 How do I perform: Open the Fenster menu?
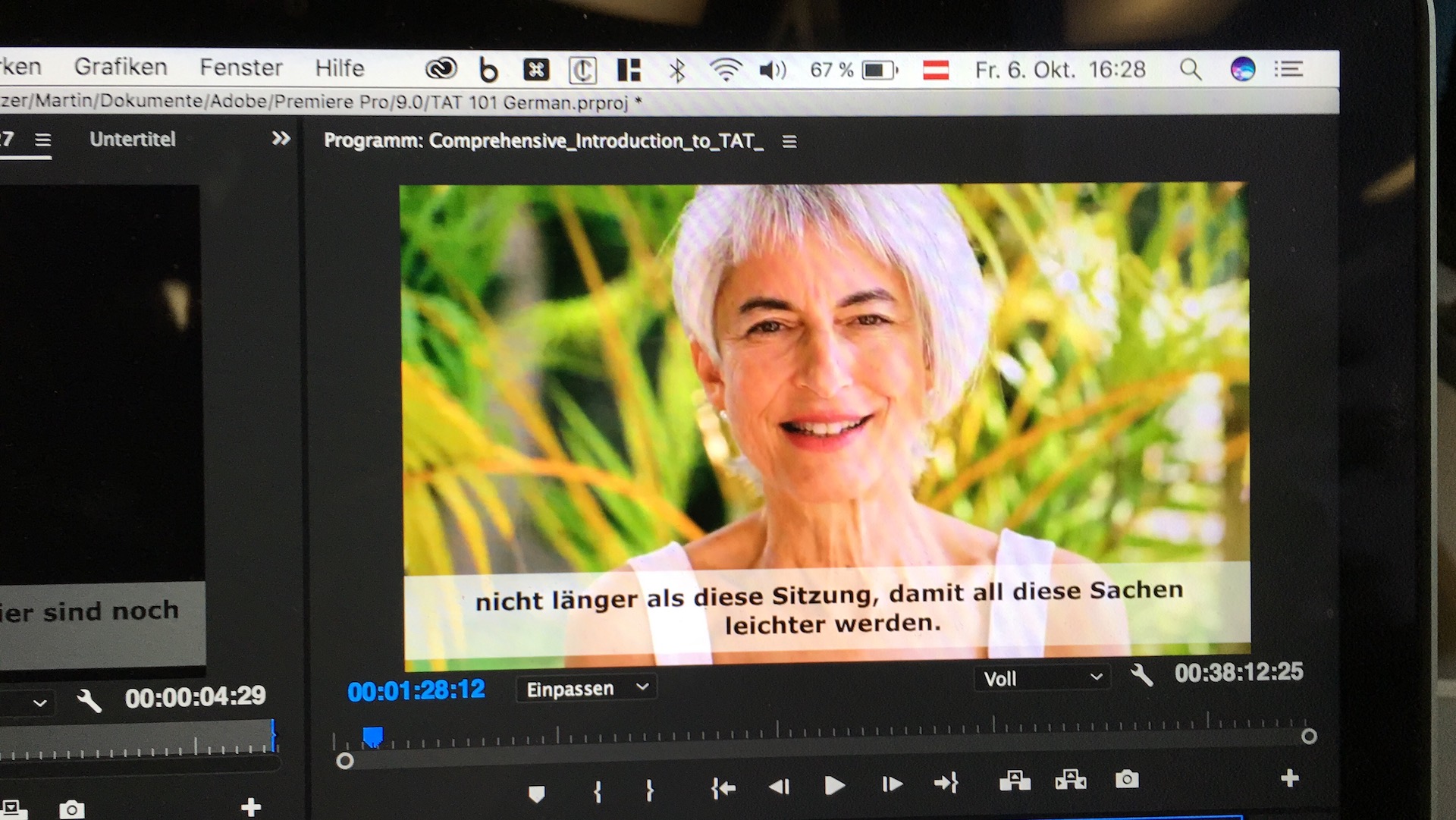tap(241, 68)
